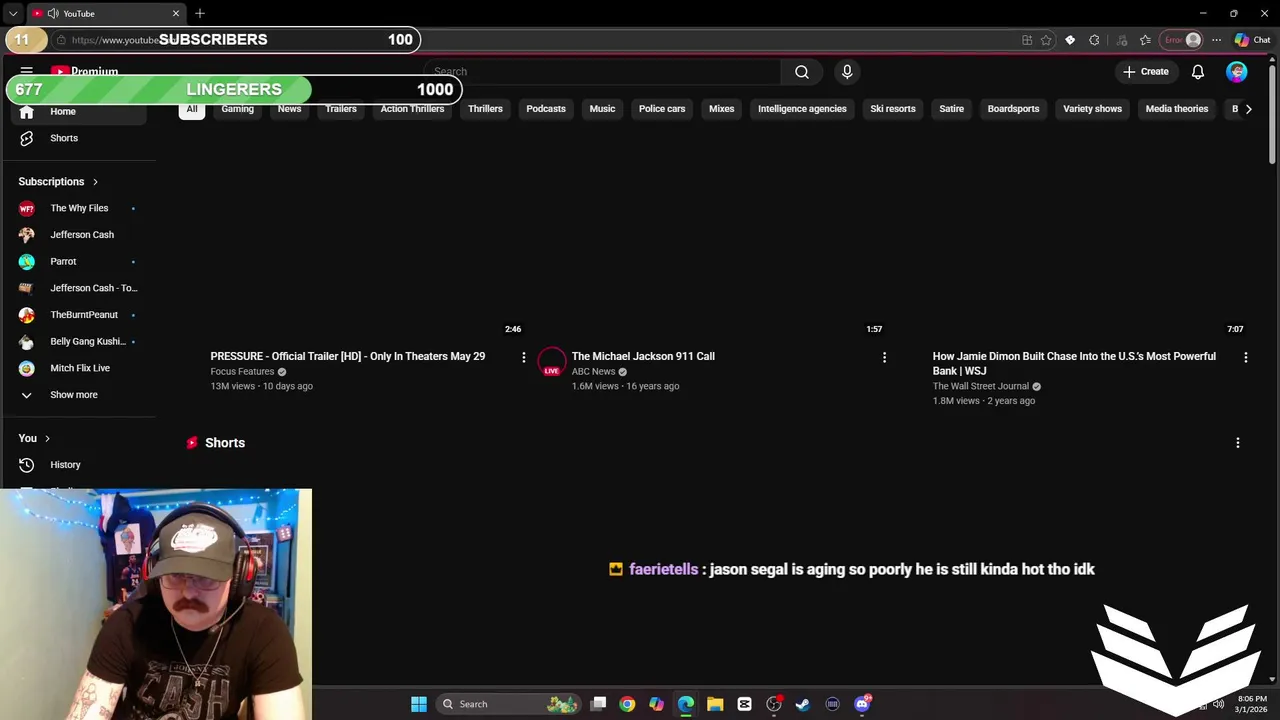Open options for the Jamie Dimon WSJ video
Image resolution: width=1280 pixels, height=720 pixels.
click(1245, 357)
